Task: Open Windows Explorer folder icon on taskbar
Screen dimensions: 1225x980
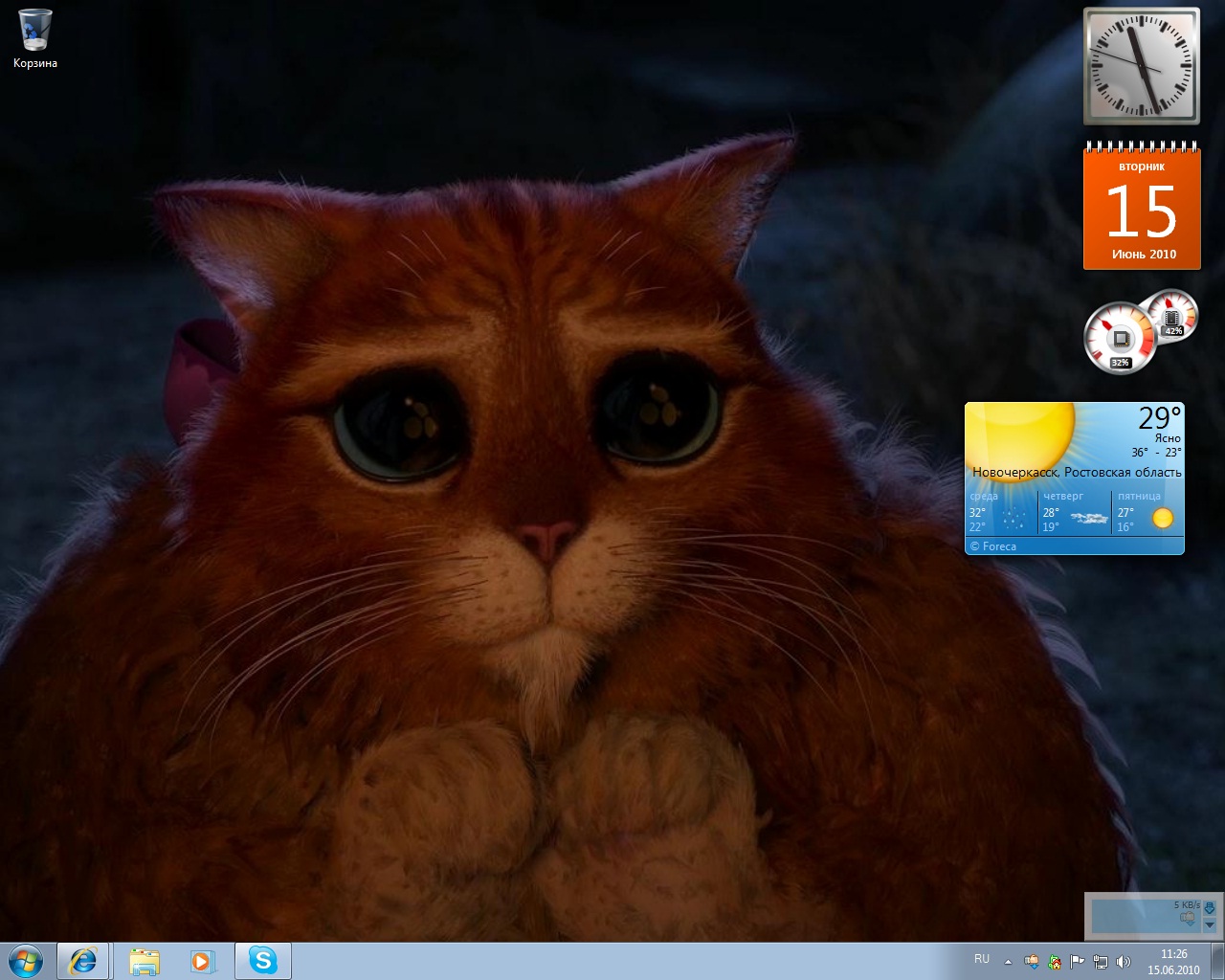Action: 145,961
